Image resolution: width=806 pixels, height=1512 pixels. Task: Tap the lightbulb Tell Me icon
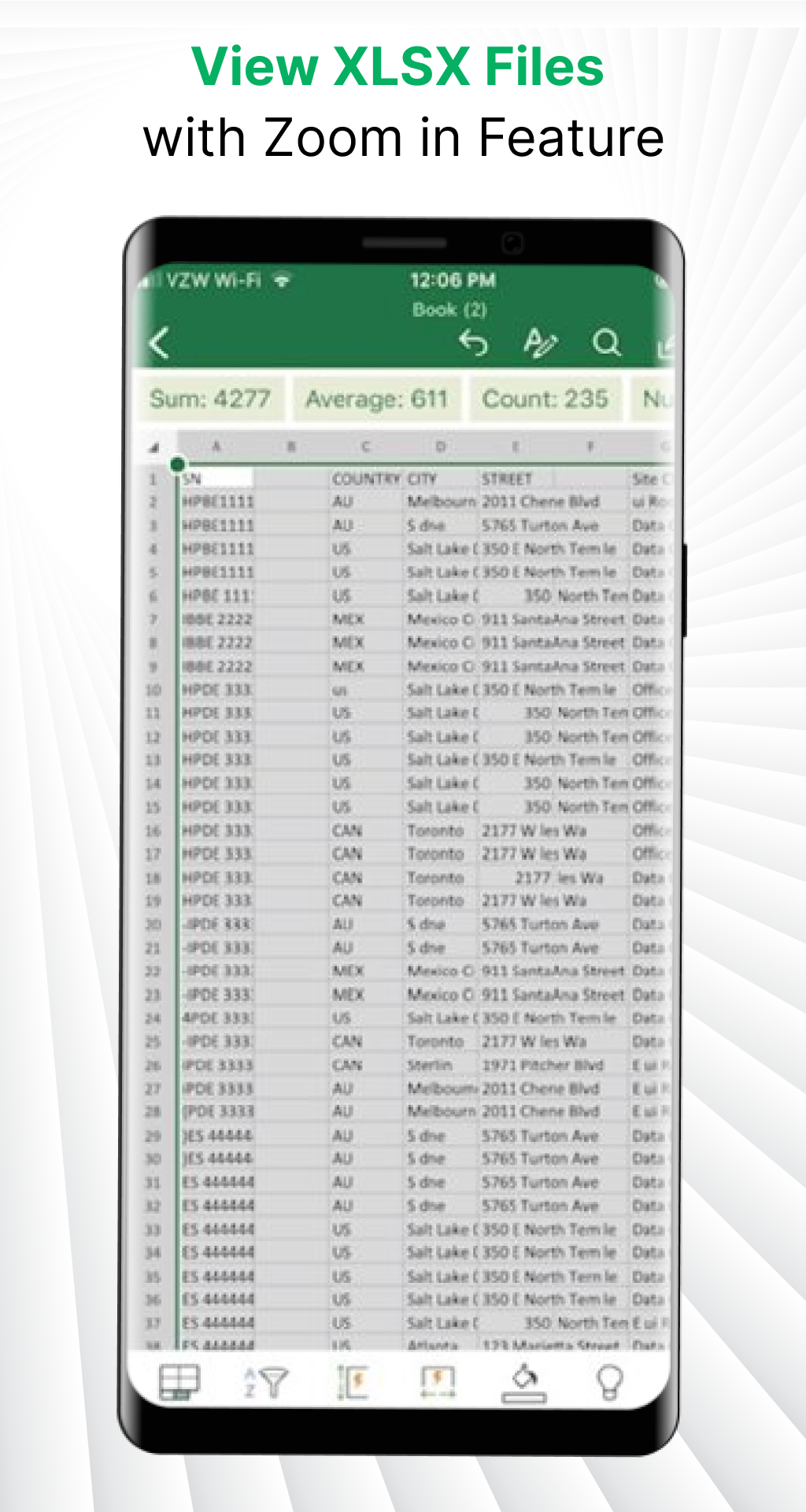pos(610,1382)
